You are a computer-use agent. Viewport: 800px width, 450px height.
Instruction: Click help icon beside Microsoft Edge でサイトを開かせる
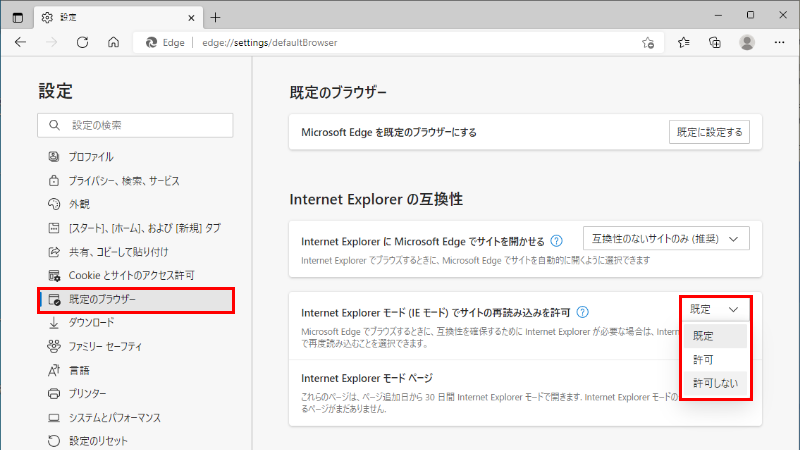click(x=557, y=241)
